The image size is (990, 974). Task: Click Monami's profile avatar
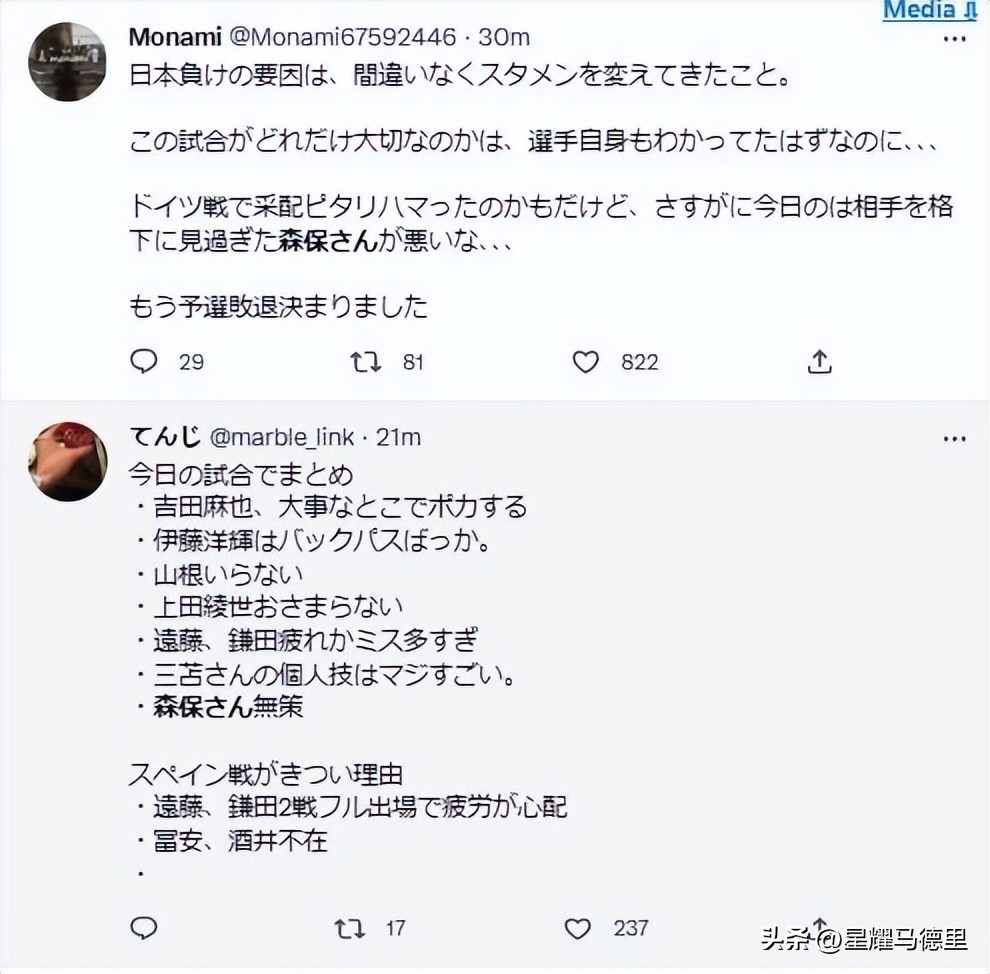(x=66, y=62)
